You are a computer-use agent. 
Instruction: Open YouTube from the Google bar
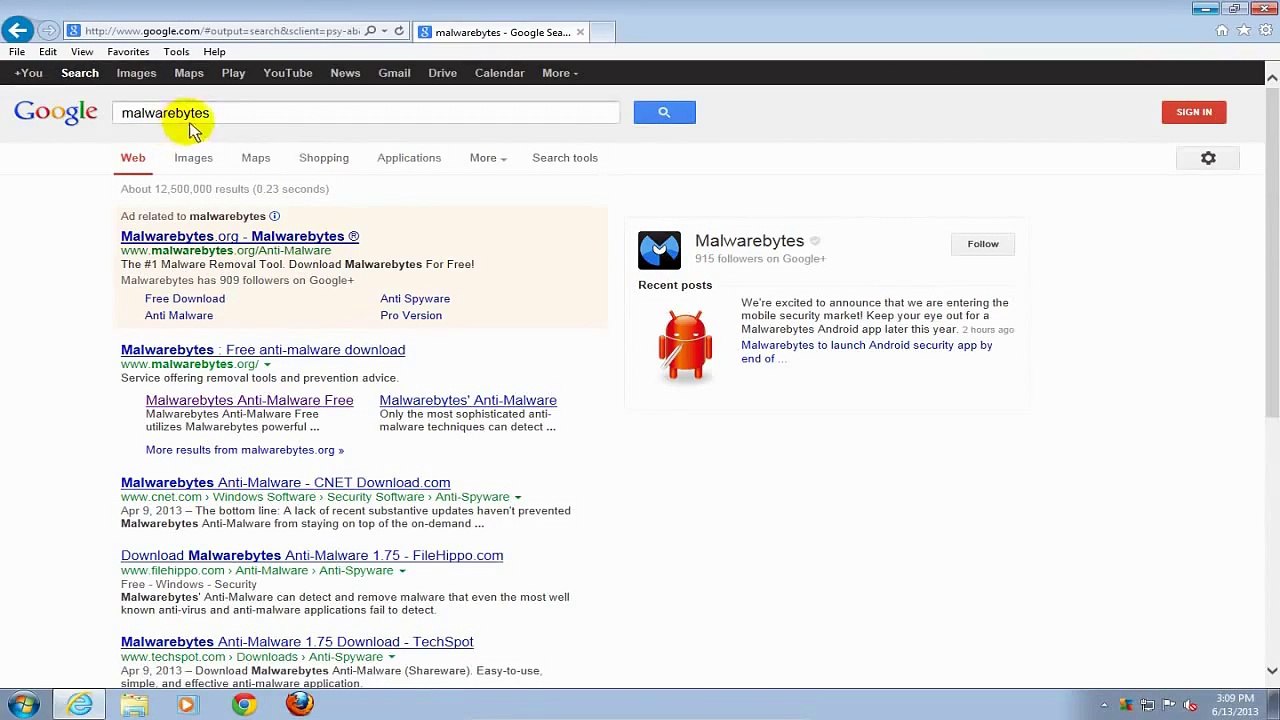pos(288,73)
